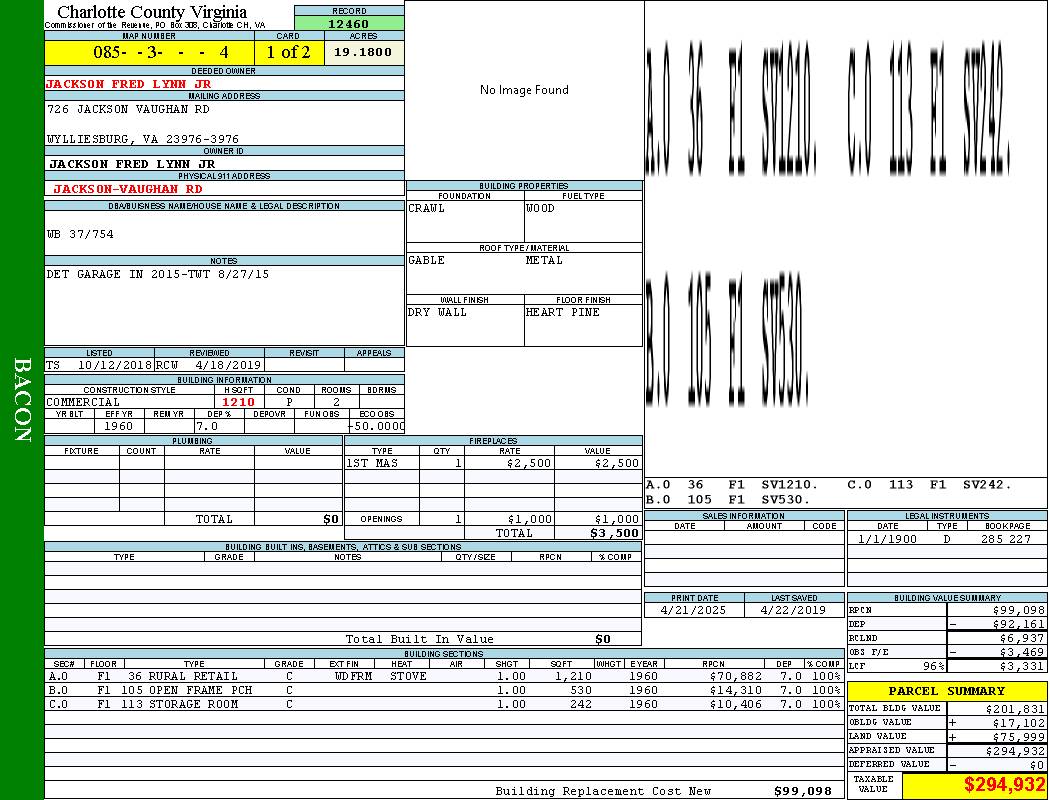This screenshot has width=1050, height=800.
Task: Click exterior finish WDFRM
Action: click(x=354, y=676)
